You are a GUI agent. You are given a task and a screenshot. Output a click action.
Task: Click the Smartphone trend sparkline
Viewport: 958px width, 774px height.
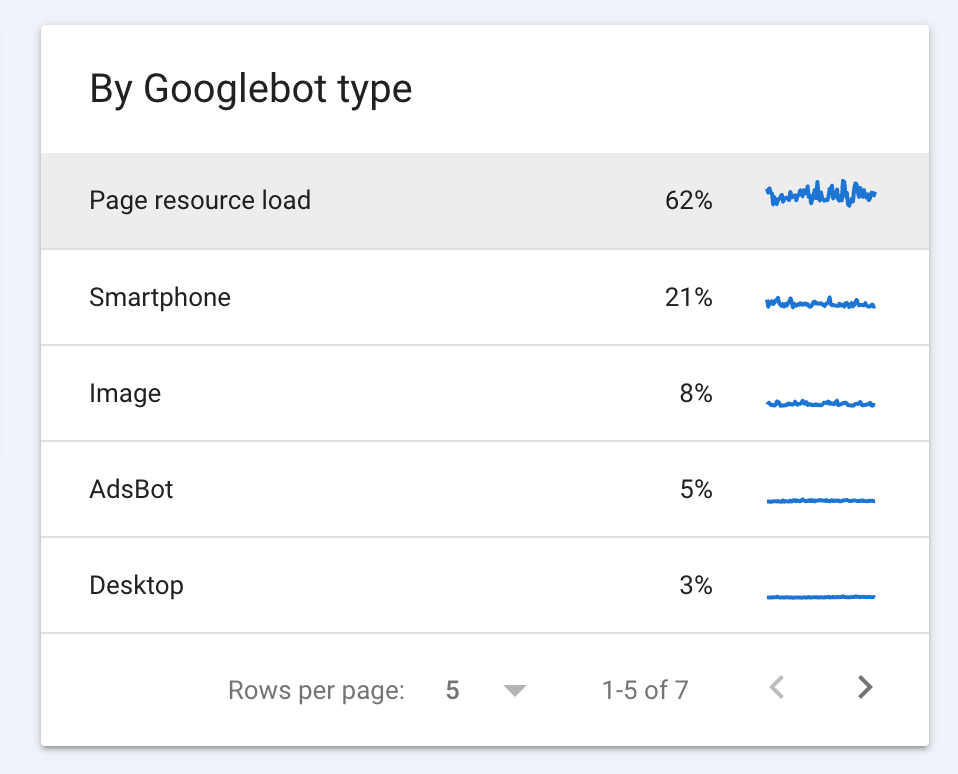(x=820, y=302)
